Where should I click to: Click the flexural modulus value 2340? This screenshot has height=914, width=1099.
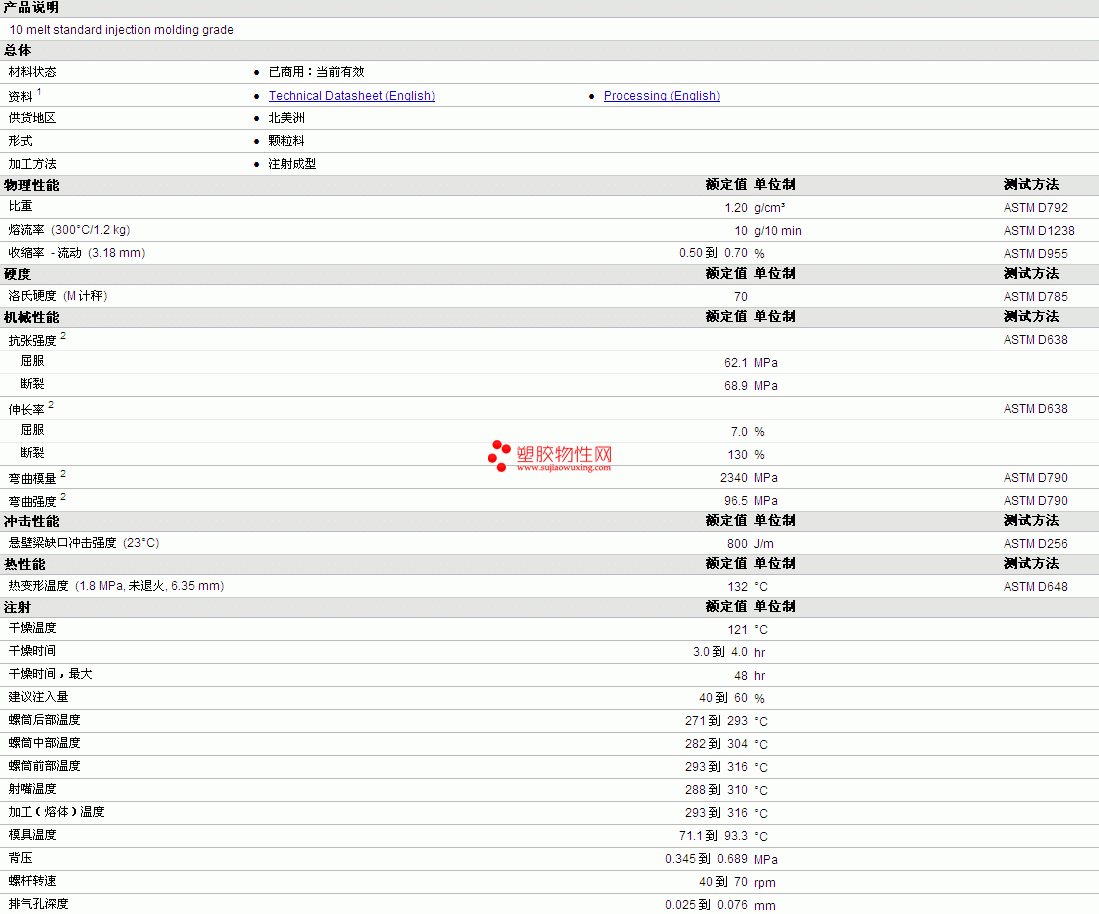tap(734, 477)
